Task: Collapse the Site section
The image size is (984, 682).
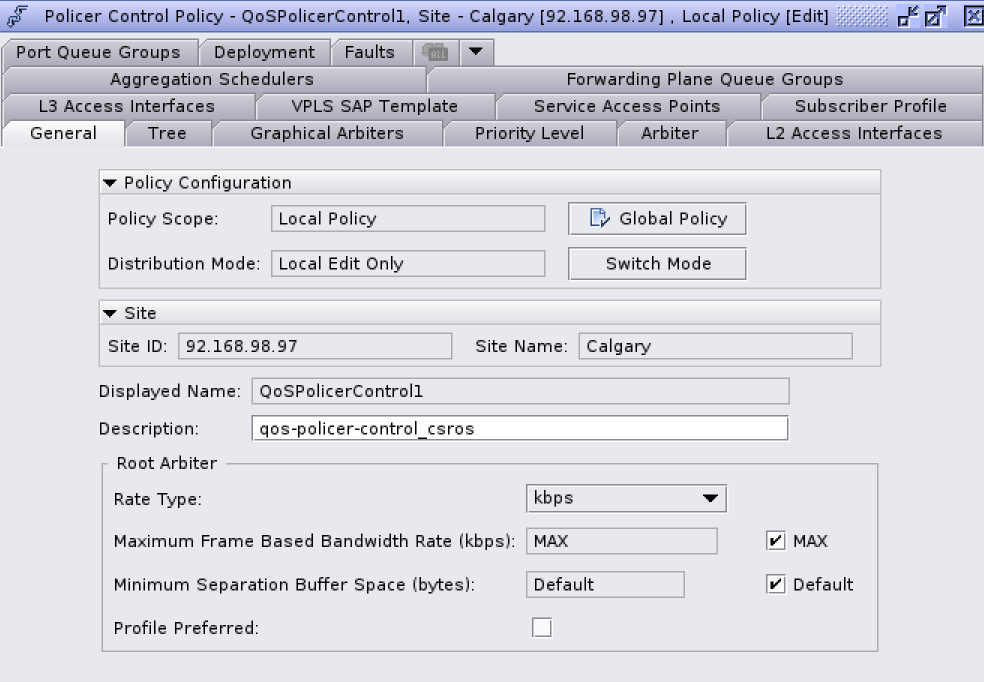Action: tap(110, 313)
